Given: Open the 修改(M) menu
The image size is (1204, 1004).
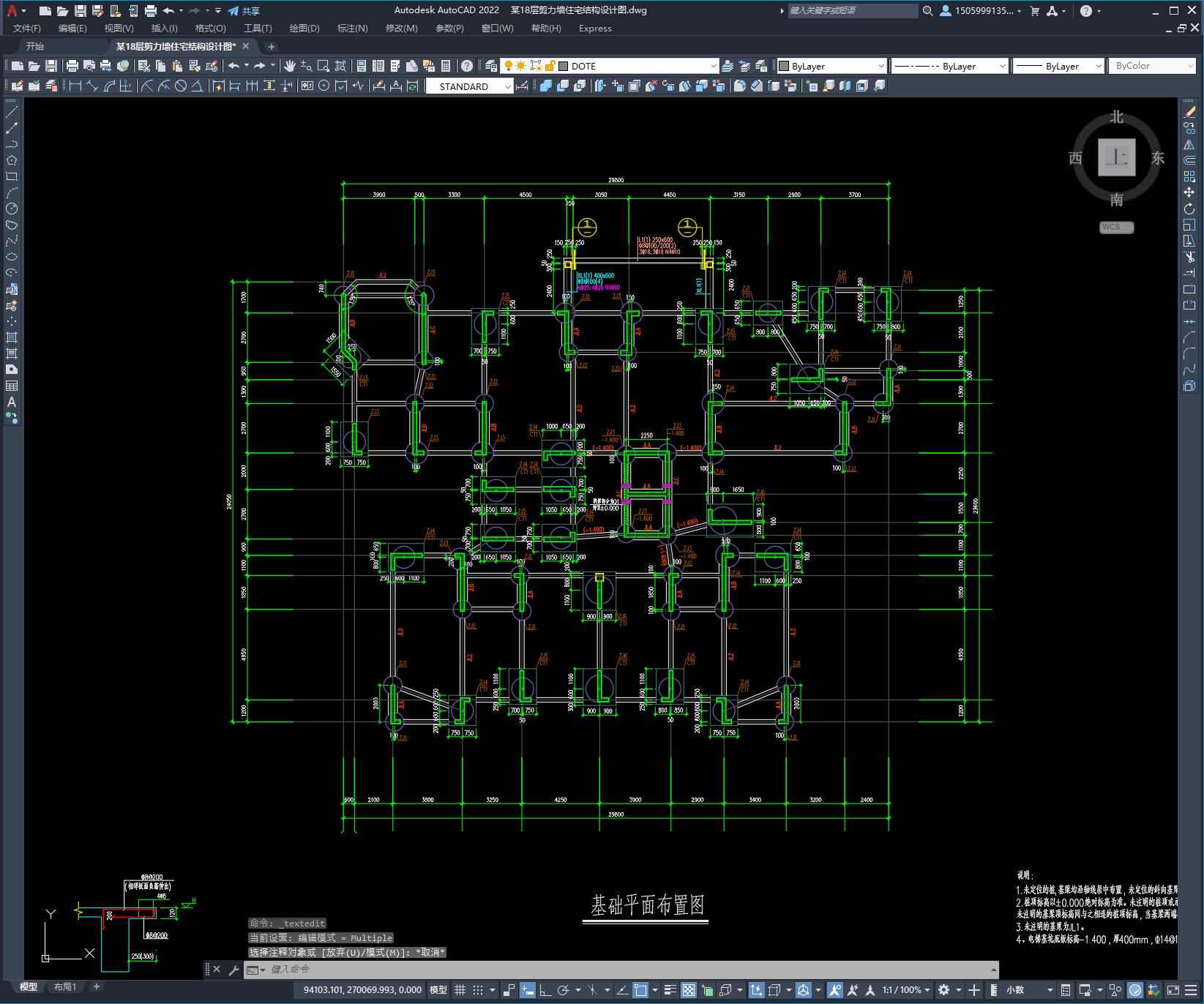Looking at the screenshot, I should click(401, 29).
